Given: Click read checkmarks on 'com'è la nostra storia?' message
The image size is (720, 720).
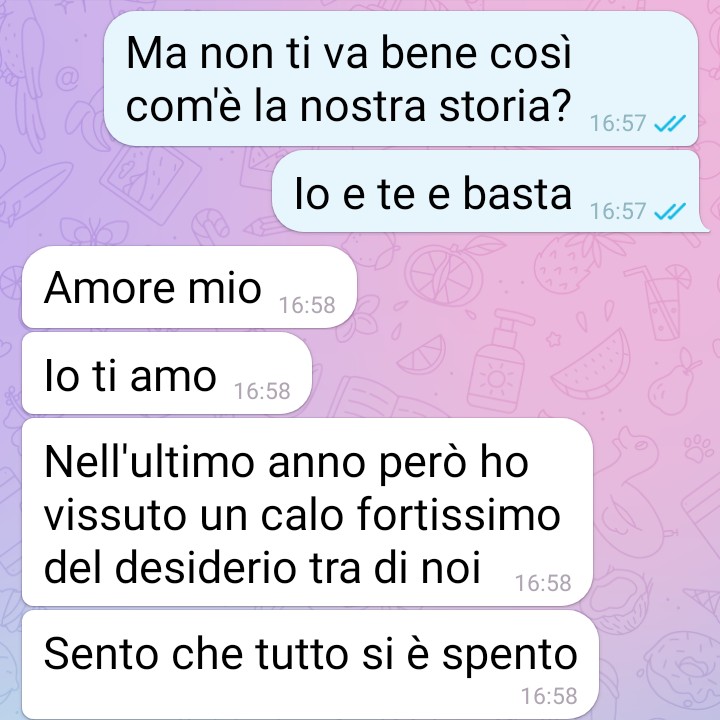Looking at the screenshot, I should 669,123.
